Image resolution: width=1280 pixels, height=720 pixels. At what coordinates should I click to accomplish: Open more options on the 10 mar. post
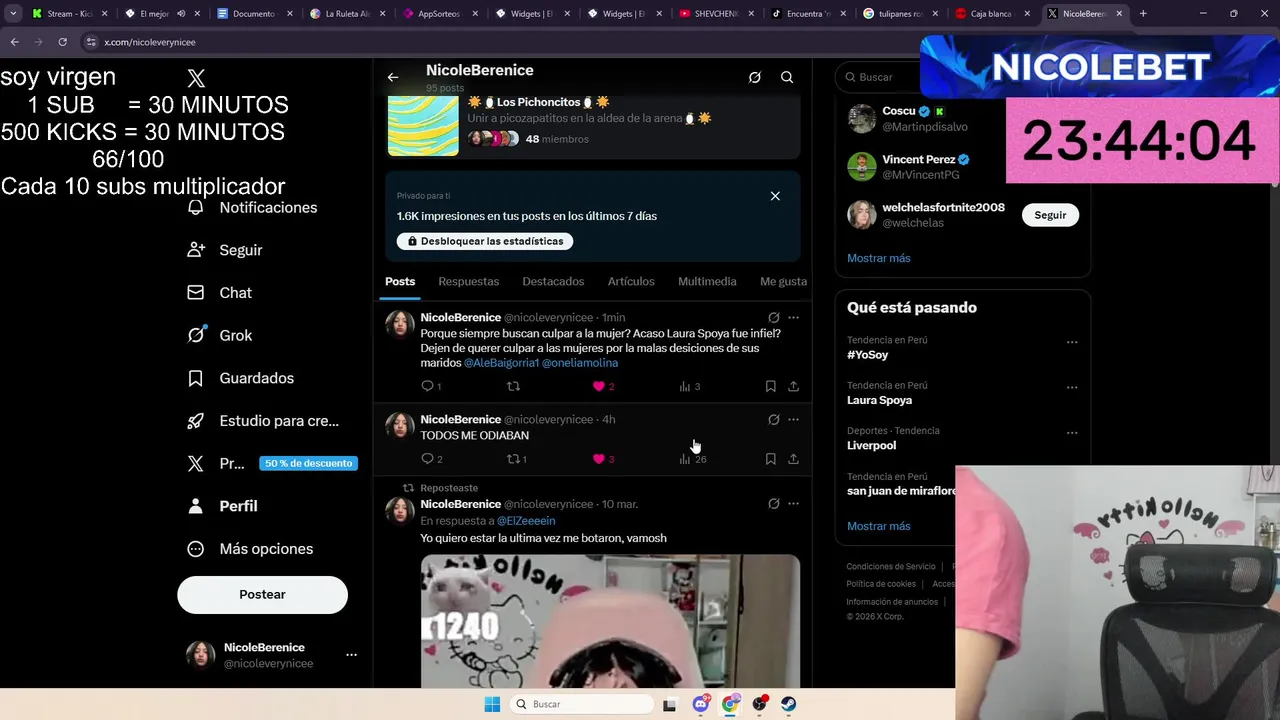793,504
